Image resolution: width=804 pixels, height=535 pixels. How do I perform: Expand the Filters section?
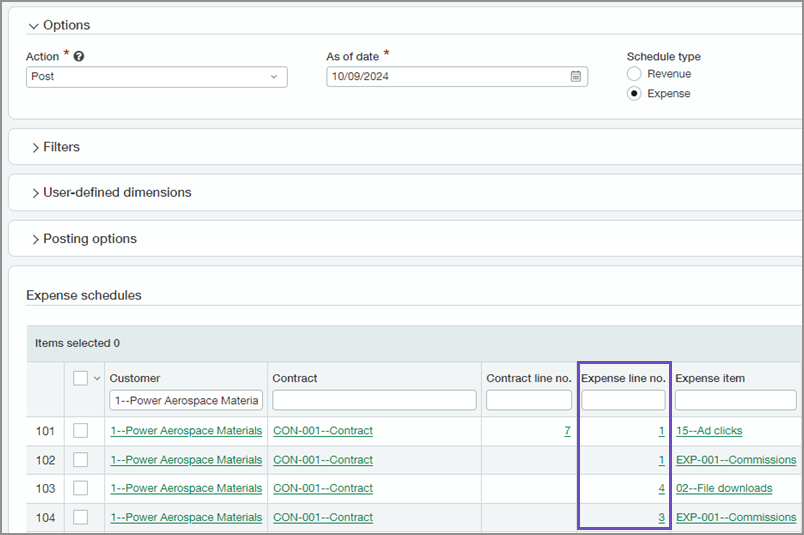(x=36, y=147)
